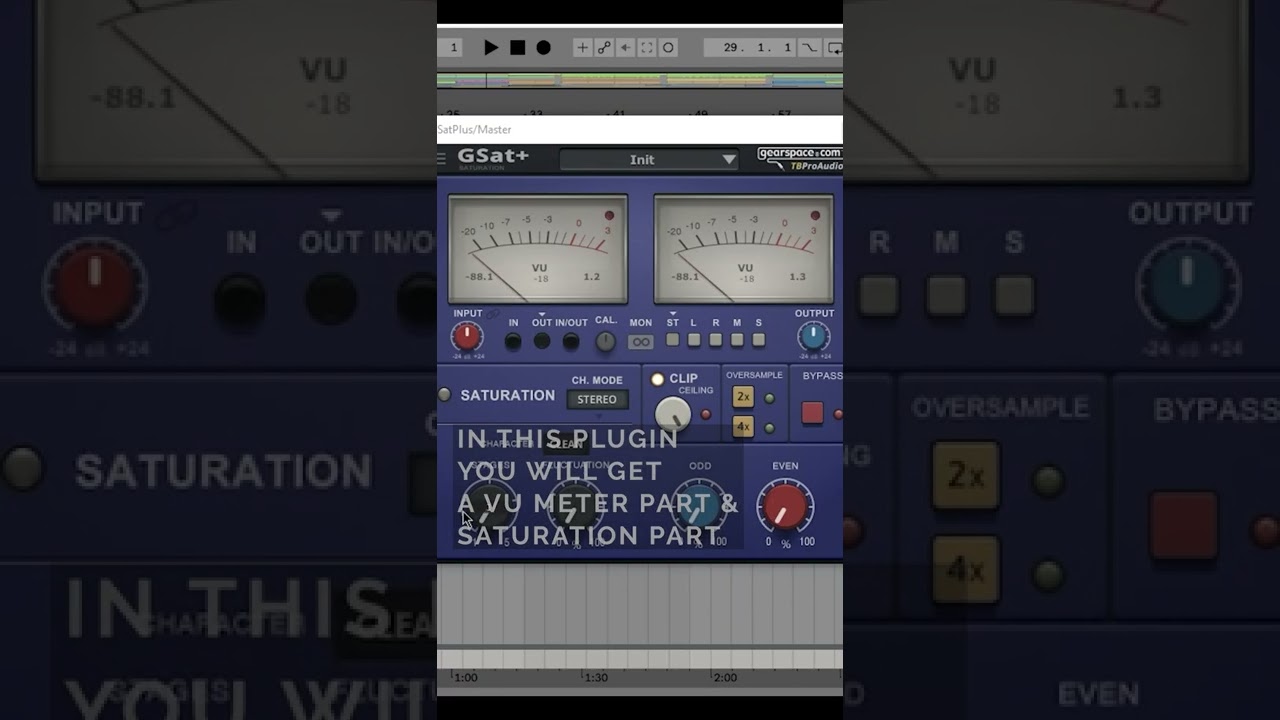Image resolution: width=1280 pixels, height=720 pixels.
Task: Select the L channel monitor button
Action: point(694,340)
